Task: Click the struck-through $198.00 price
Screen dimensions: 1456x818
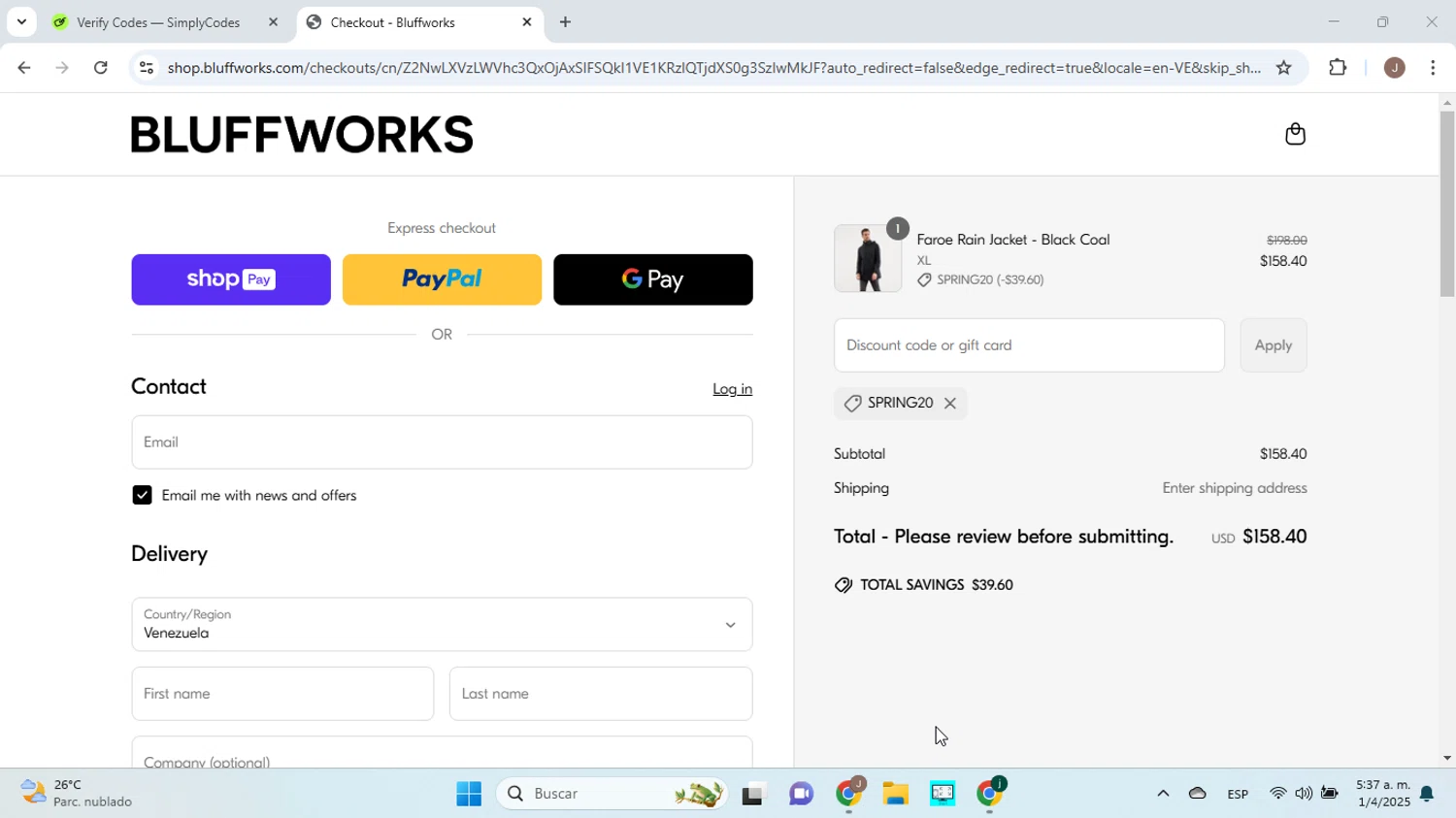Action: click(1287, 241)
